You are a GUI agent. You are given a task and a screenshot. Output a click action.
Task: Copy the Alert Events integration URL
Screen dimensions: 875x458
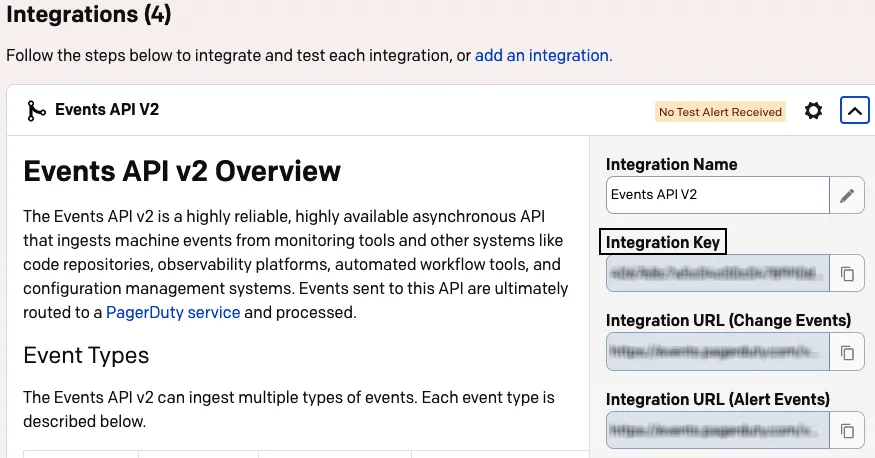(x=847, y=430)
